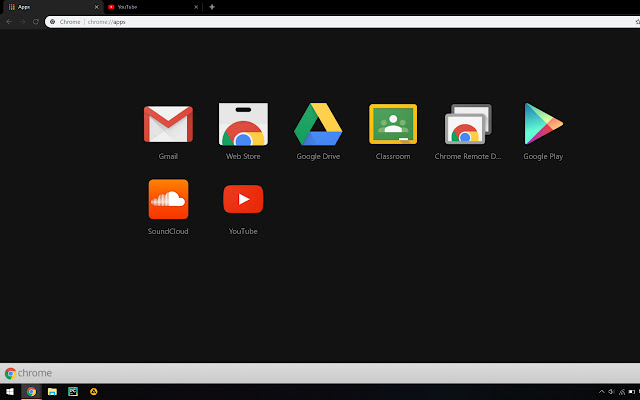Click the battery icon in system tray

632,392
